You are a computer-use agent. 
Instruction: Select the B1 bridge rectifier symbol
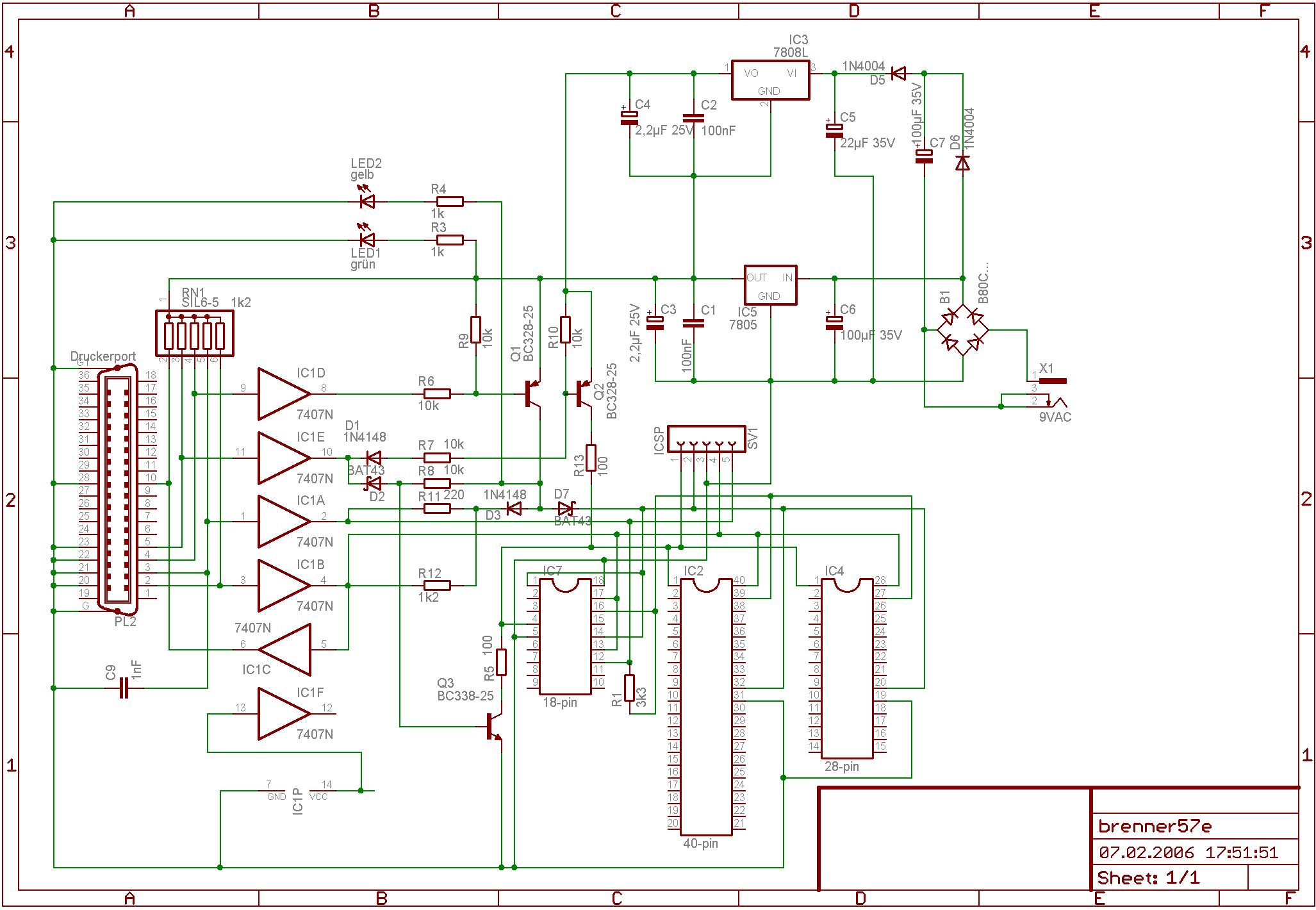tap(962, 330)
